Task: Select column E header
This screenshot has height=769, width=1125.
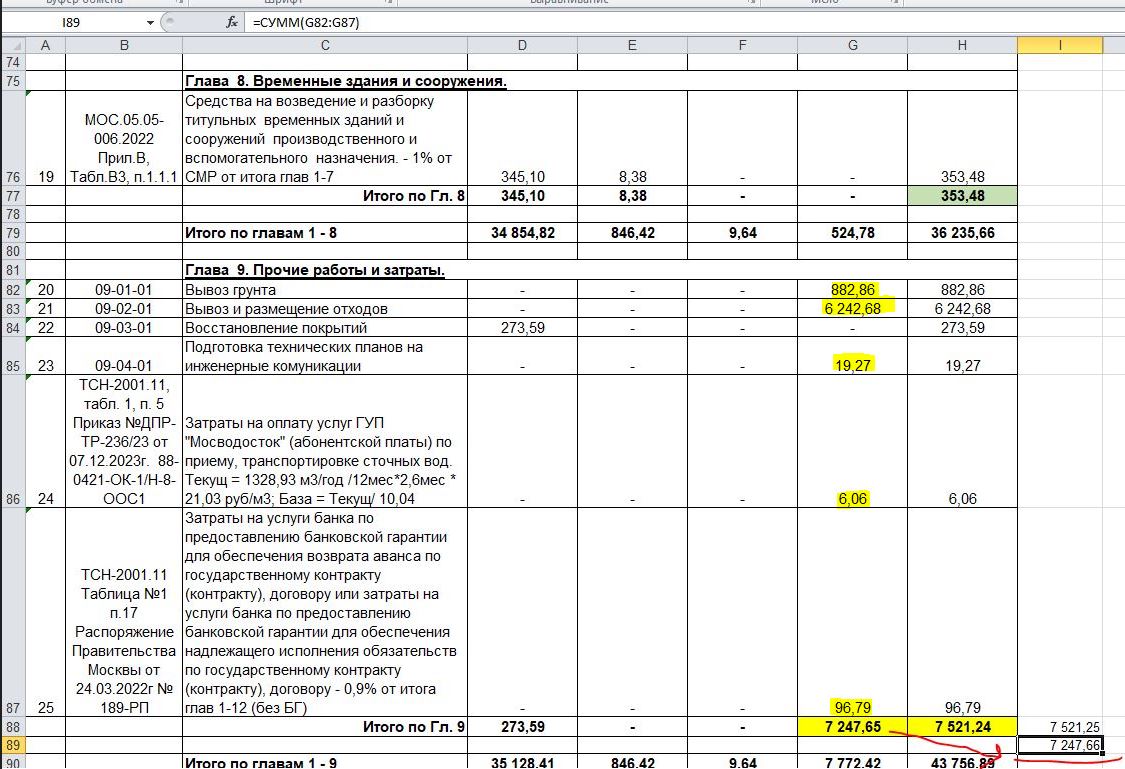Action: tap(632, 45)
